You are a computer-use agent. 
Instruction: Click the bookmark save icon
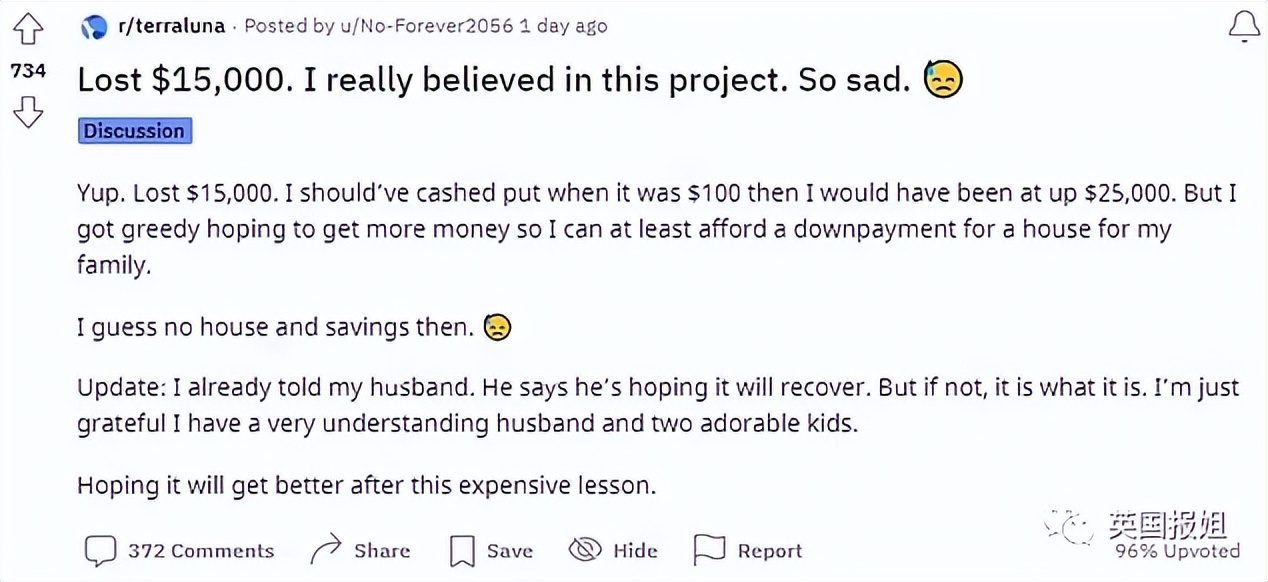(462, 550)
